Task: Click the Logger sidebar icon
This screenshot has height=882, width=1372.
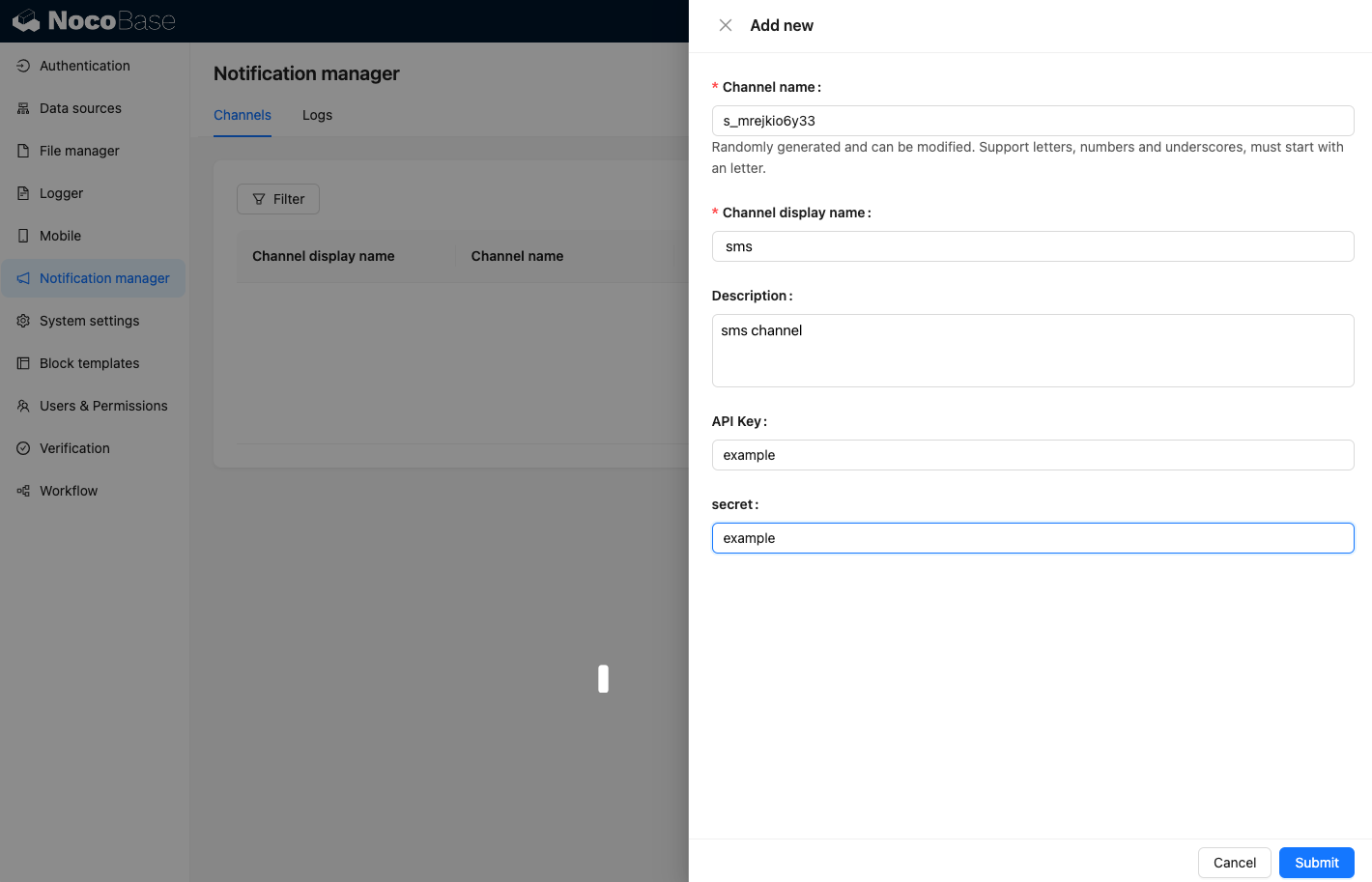Action: [23, 193]
